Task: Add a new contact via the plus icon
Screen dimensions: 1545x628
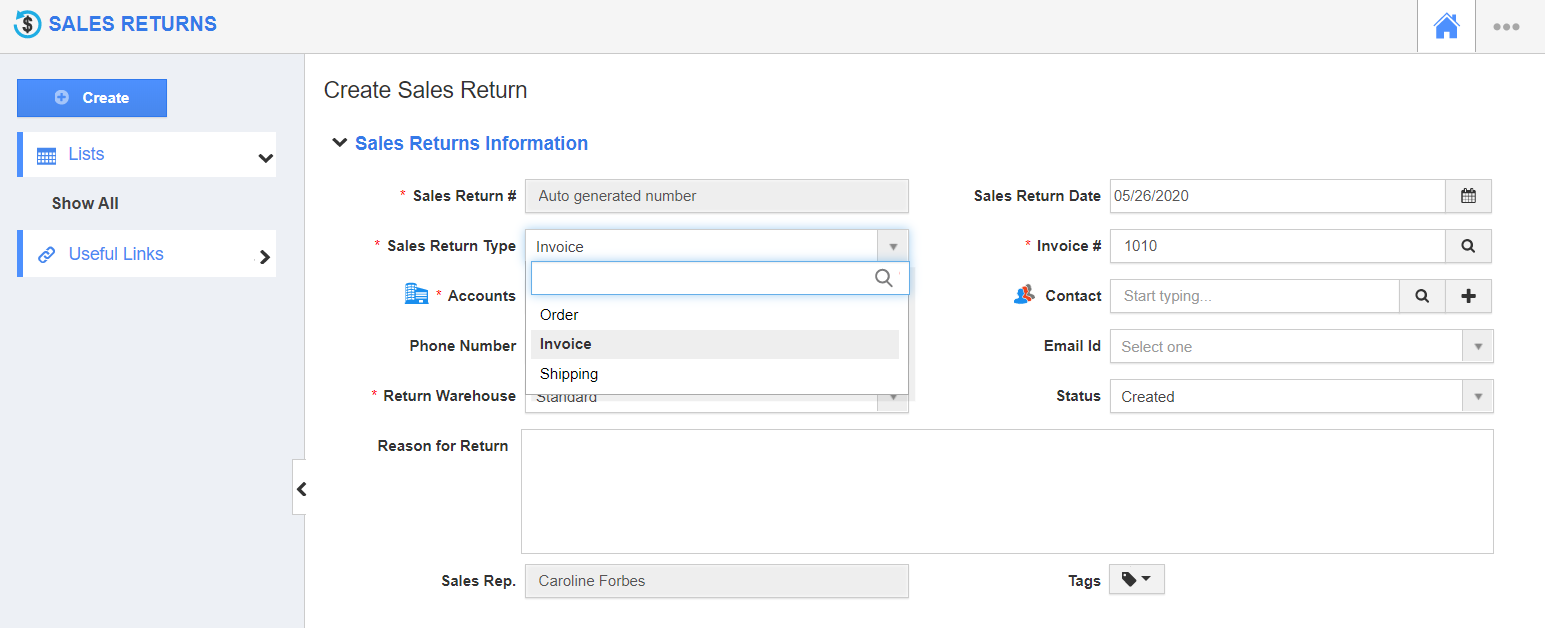Action: 1468,296
